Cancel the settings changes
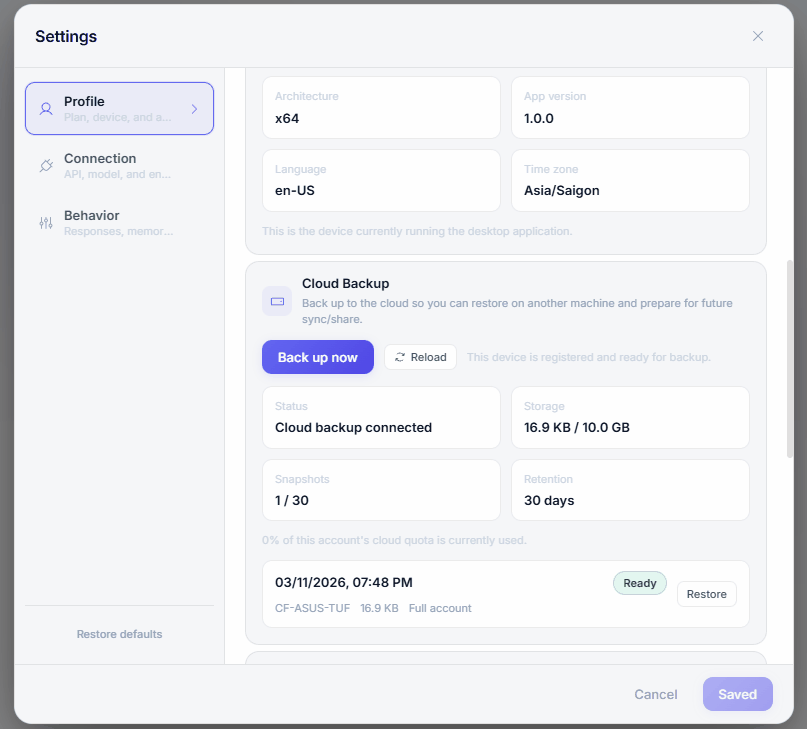 pyautogui.click(x=656, y=694)
